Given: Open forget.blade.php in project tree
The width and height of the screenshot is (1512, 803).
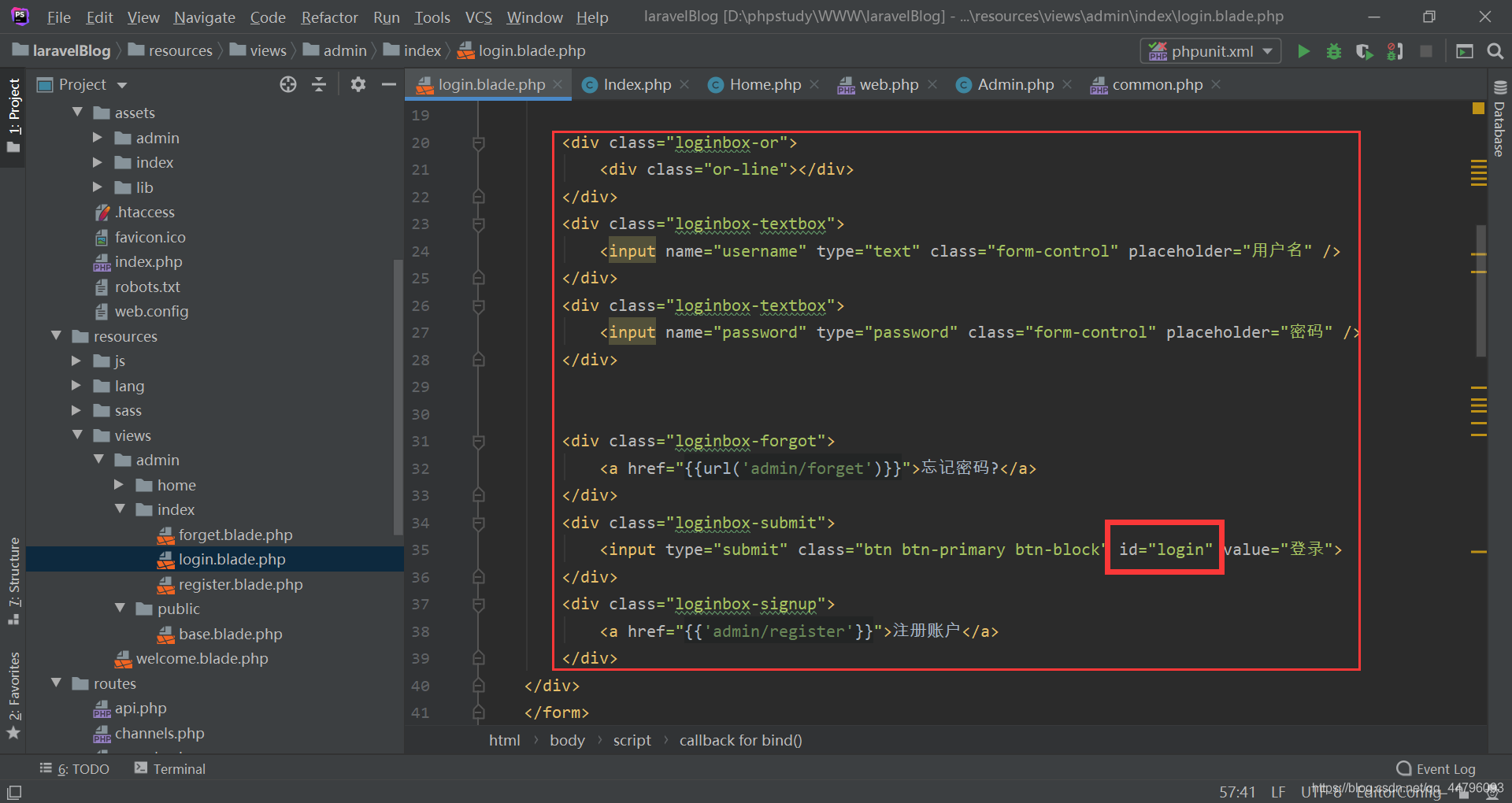Looking at the screenshot, I should coord(235,535).
